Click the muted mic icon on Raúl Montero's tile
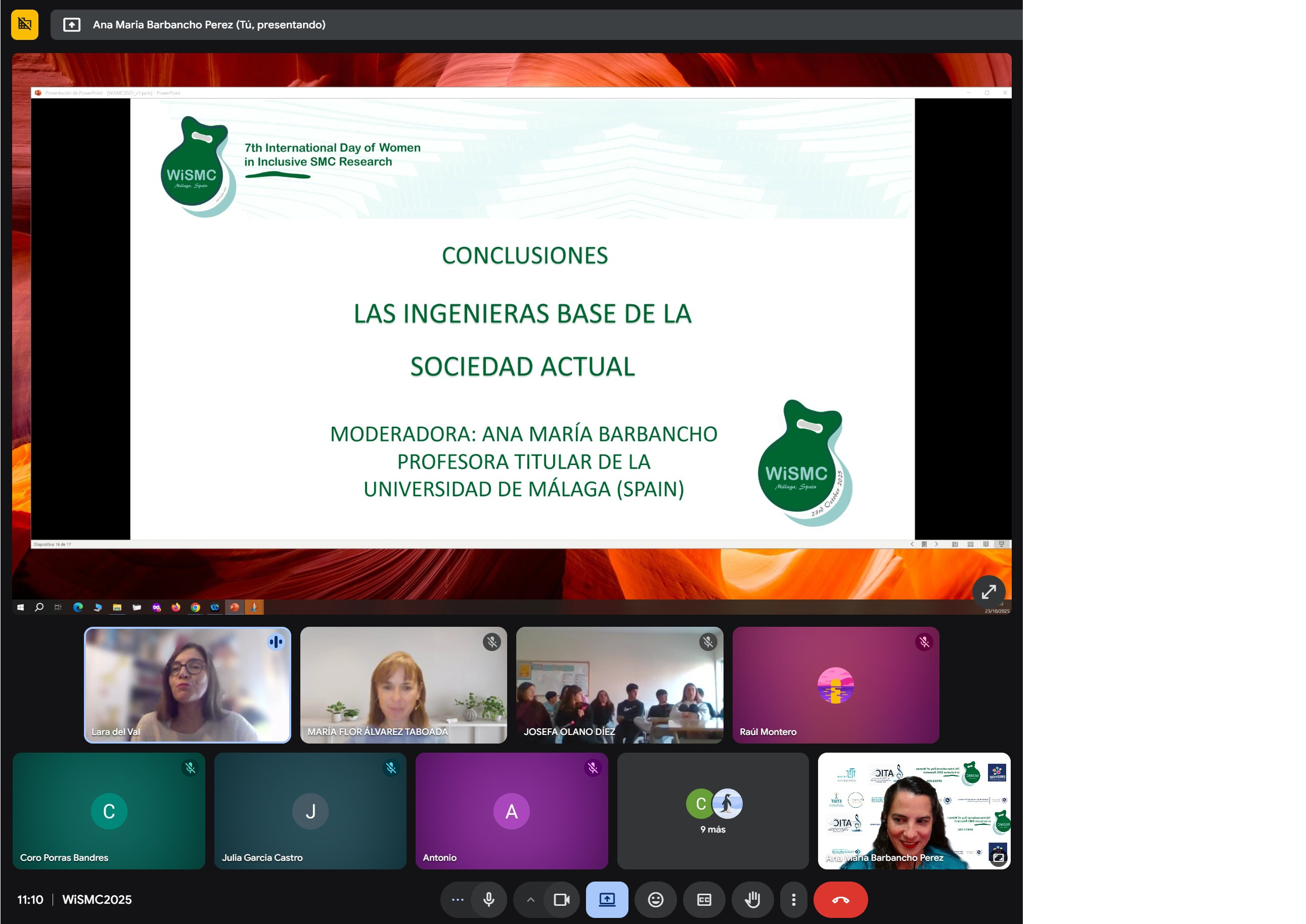1306x924 pixels. click(924, 642)
